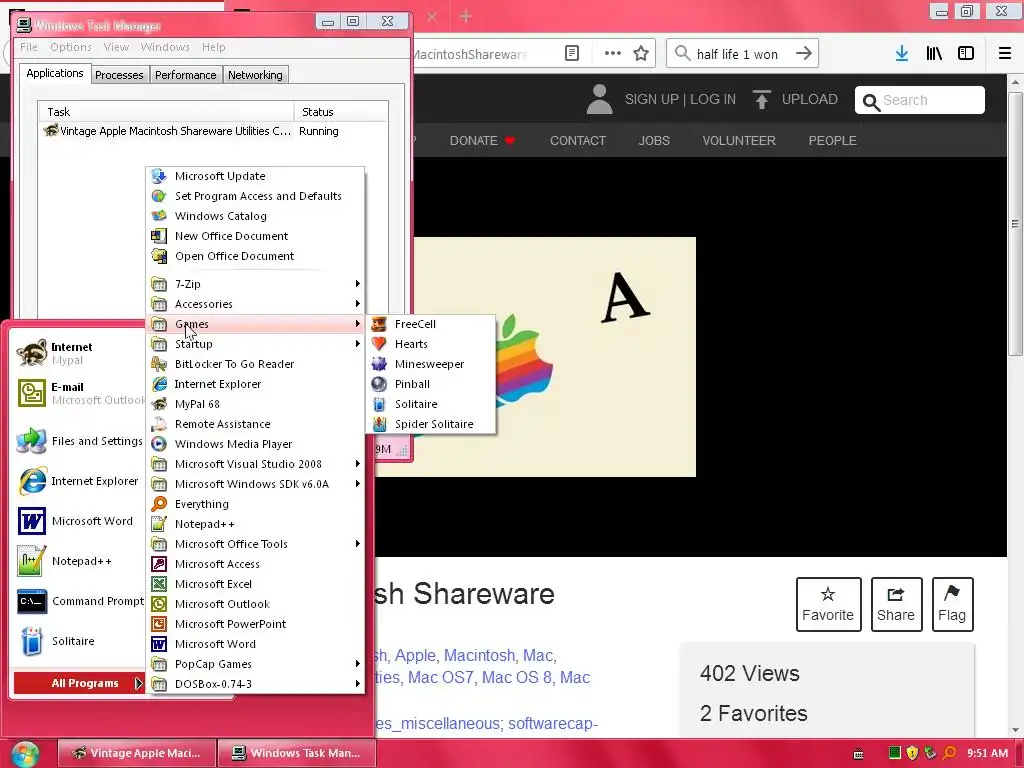Open Files and Settings Transfer wizard
The image size is (1024, 768).
pos(80,441)
